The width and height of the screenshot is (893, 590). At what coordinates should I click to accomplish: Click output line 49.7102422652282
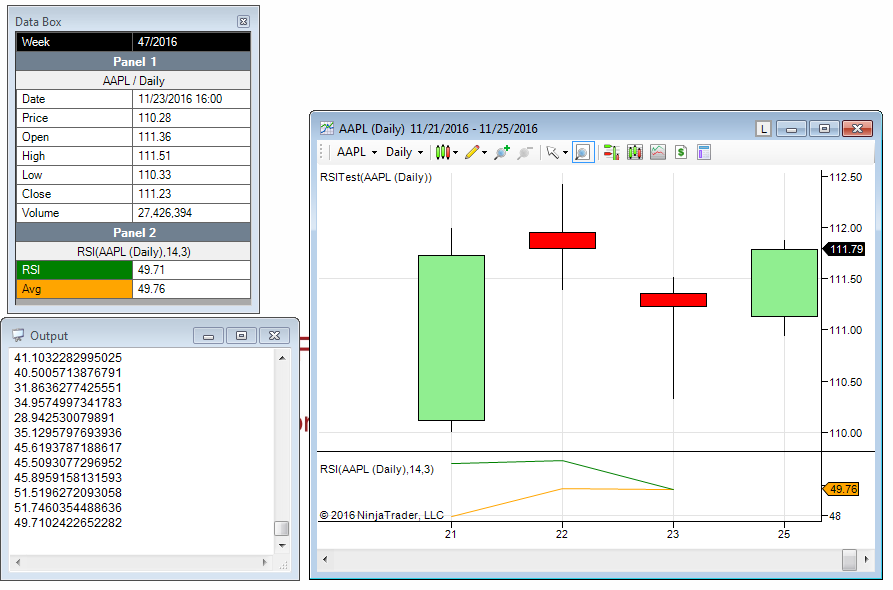pos(68,523)
